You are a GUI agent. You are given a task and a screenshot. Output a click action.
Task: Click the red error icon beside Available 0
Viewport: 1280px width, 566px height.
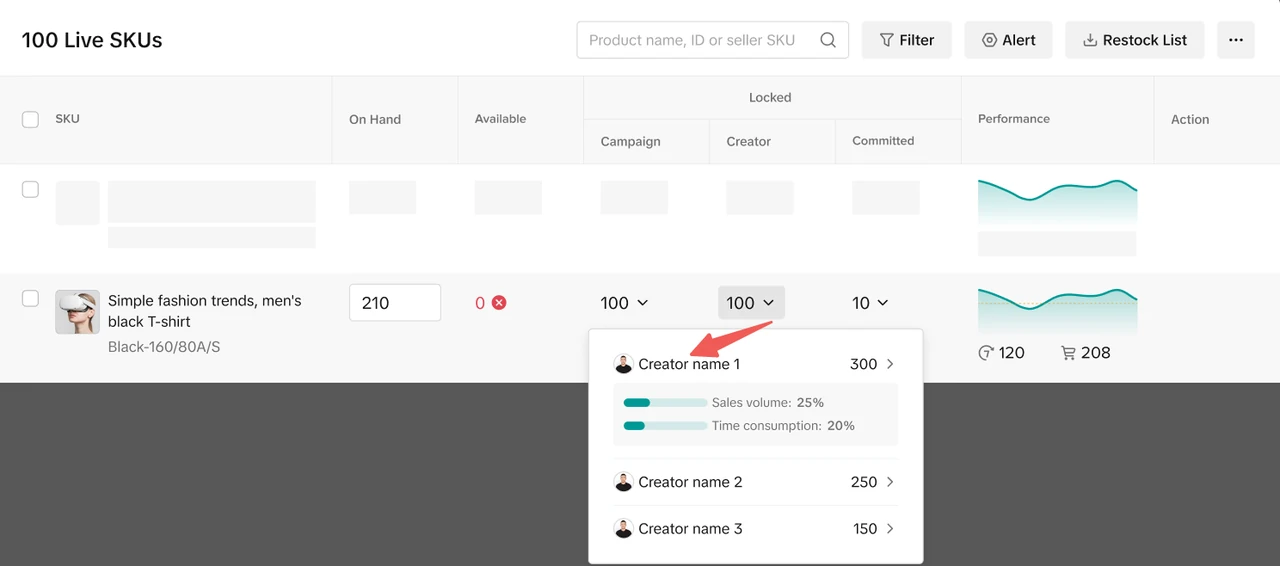point(499,302)
